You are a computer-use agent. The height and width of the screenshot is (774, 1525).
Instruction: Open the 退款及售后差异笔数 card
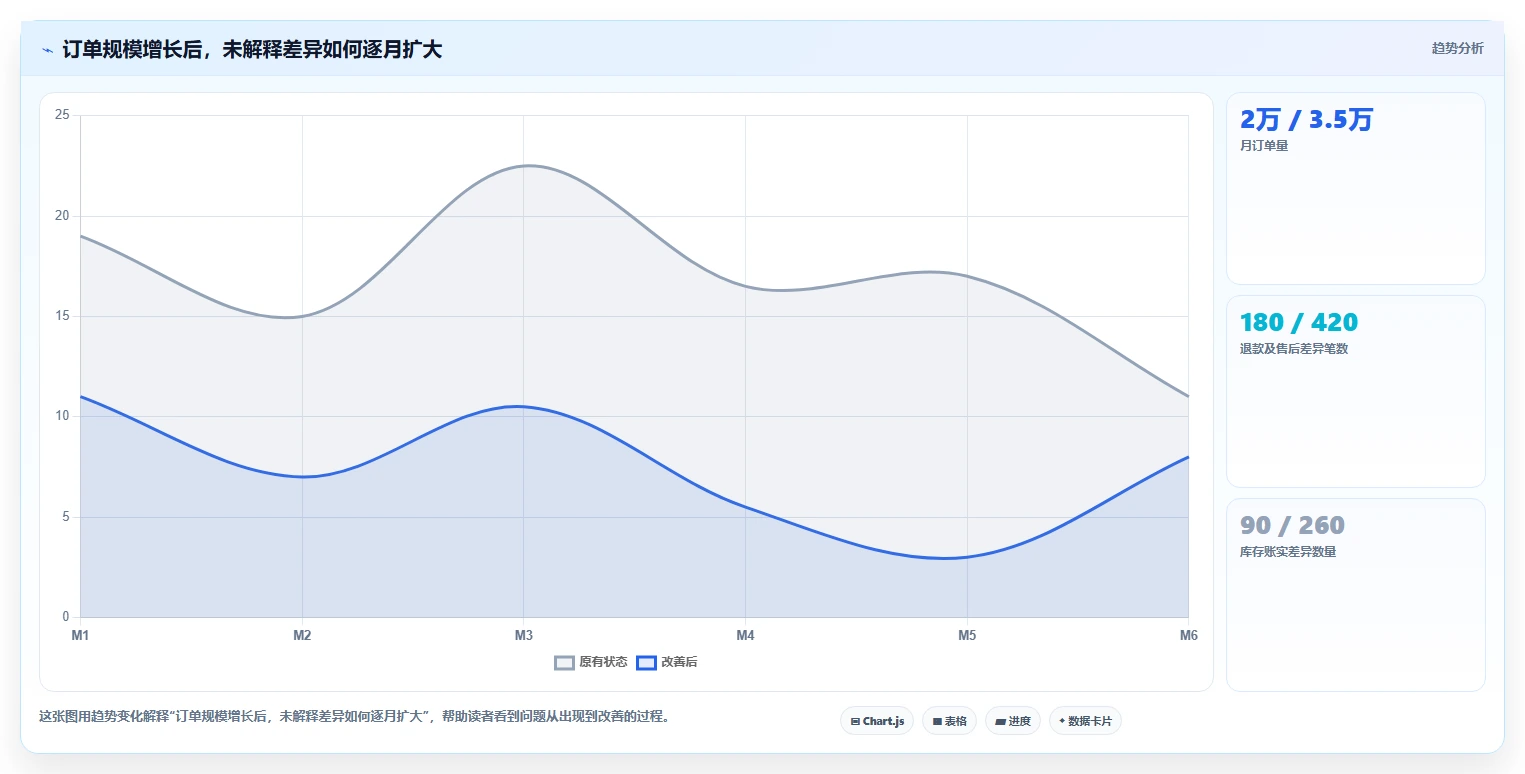[1355, 391]
